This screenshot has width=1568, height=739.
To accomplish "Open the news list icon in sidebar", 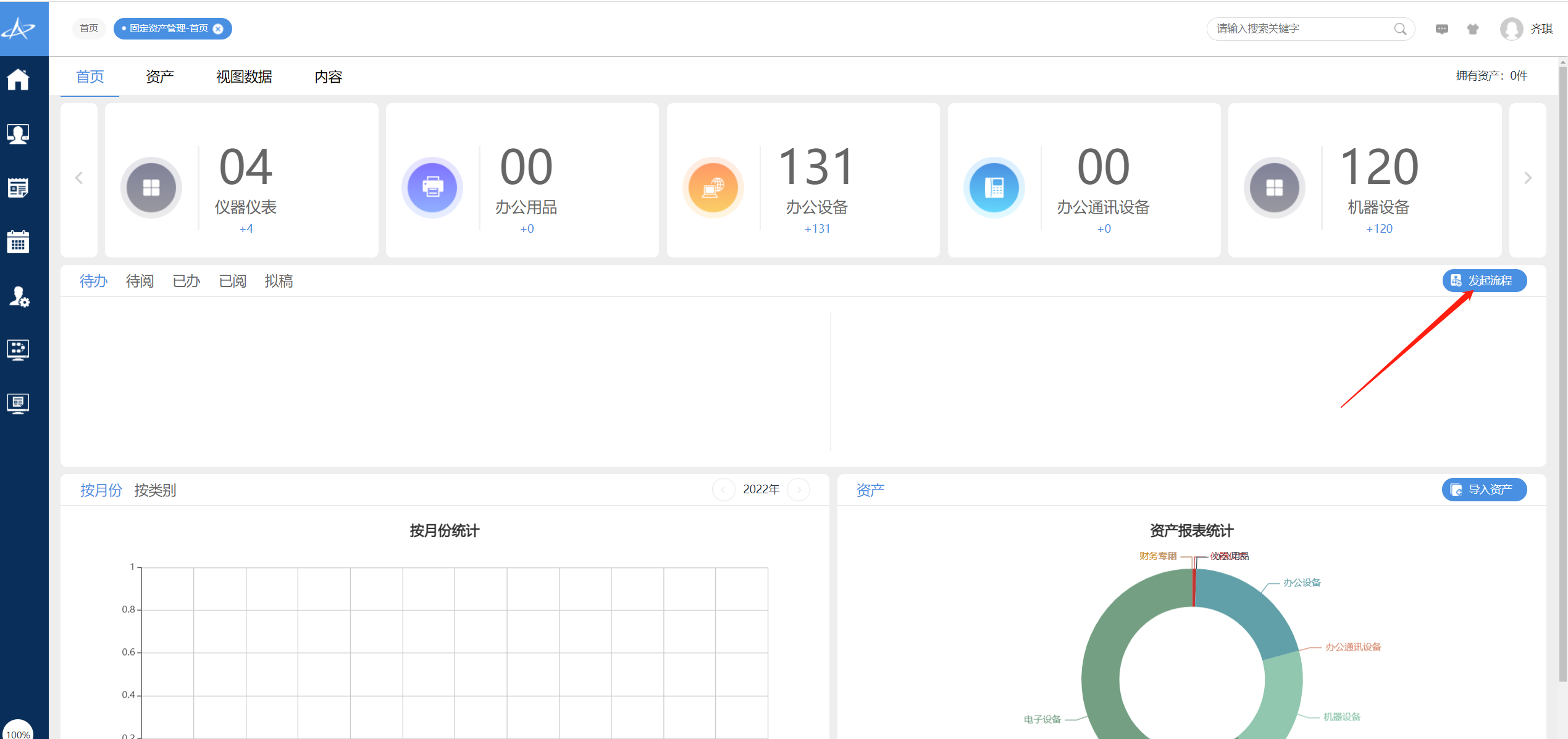I will tap(18, 188).
